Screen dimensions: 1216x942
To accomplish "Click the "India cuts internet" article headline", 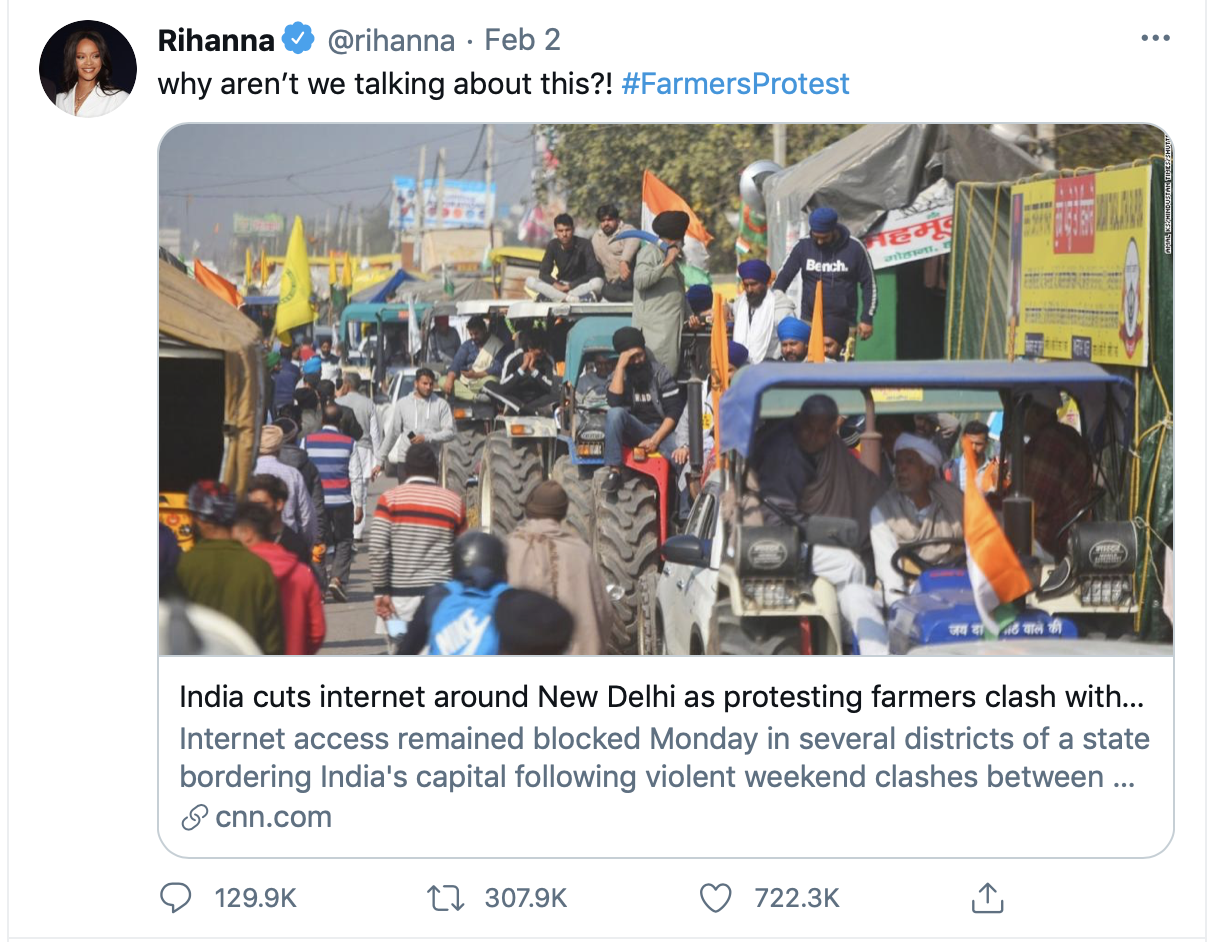I will point(661,697).
